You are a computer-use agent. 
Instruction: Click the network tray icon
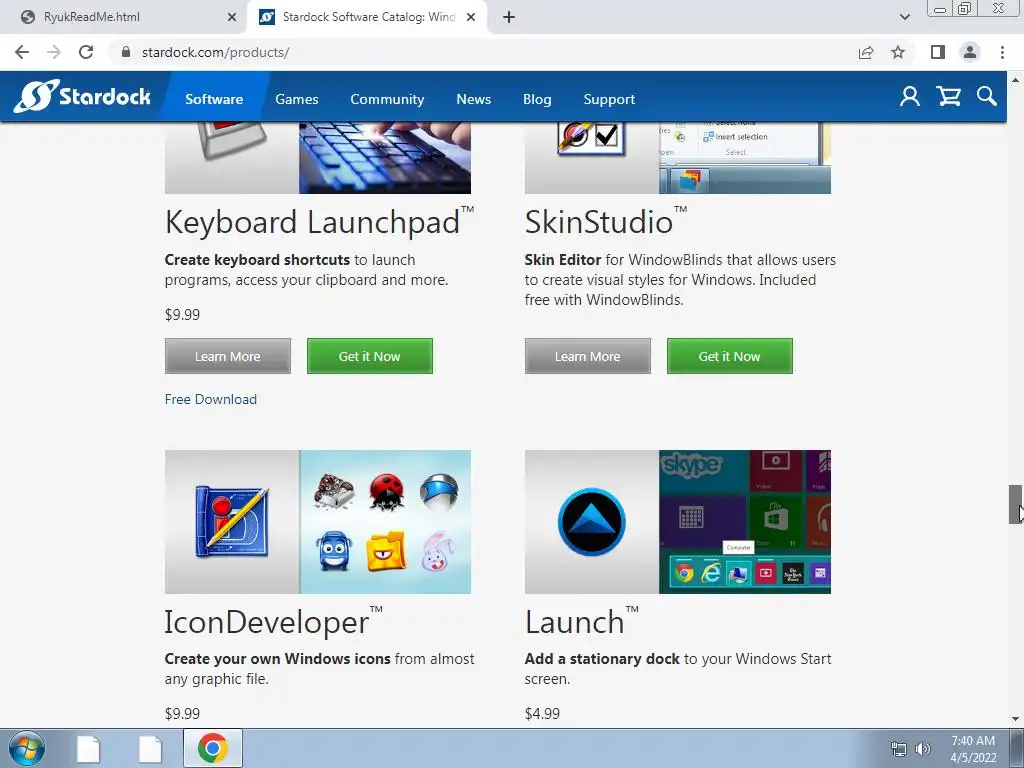tap(899, 749)
